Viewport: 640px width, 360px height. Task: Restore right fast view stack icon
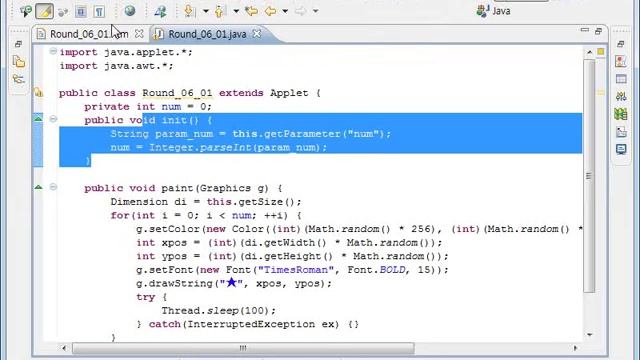(621, 44)
